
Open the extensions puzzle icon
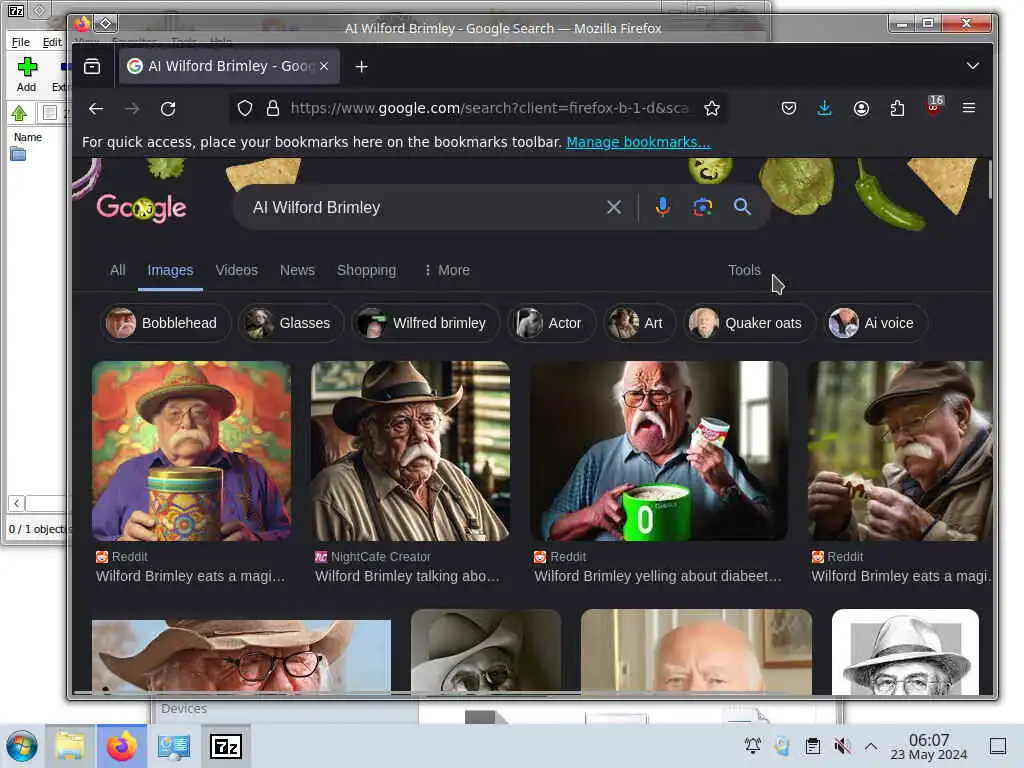[897, 108]
